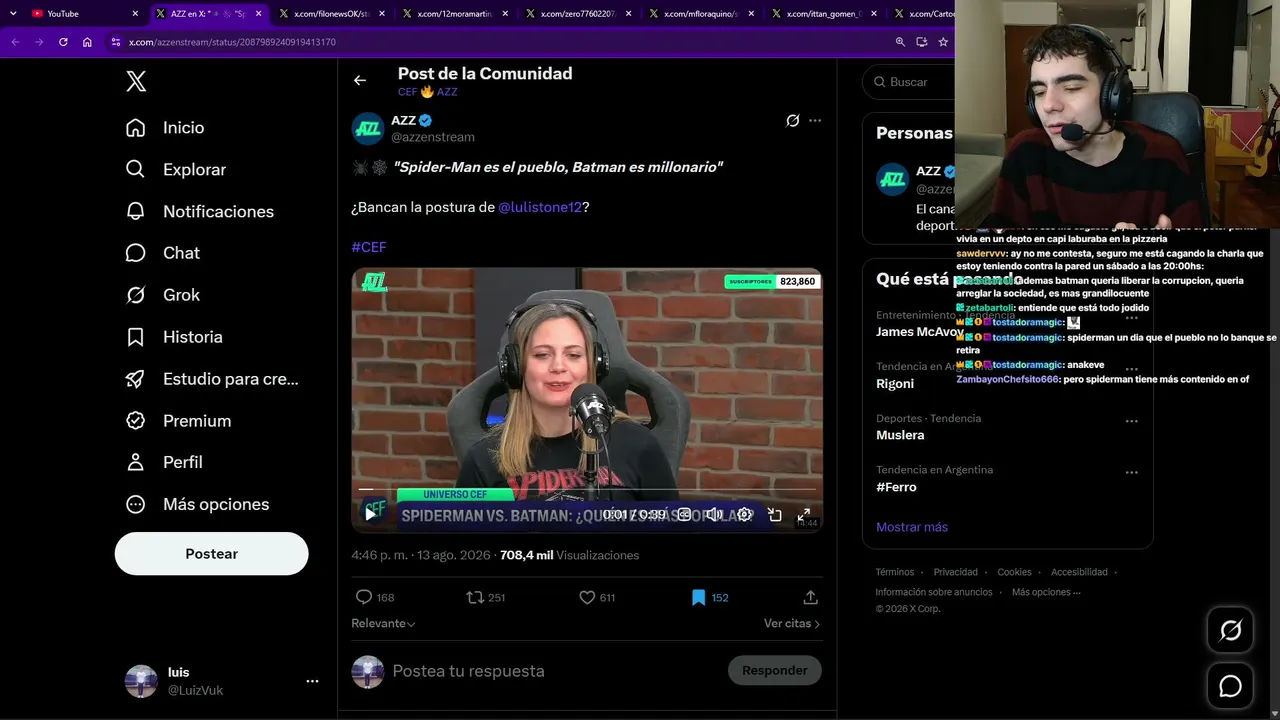Open AZZ profile avatar on the post
Viewport: 1280px width, 720px height.
368,129
